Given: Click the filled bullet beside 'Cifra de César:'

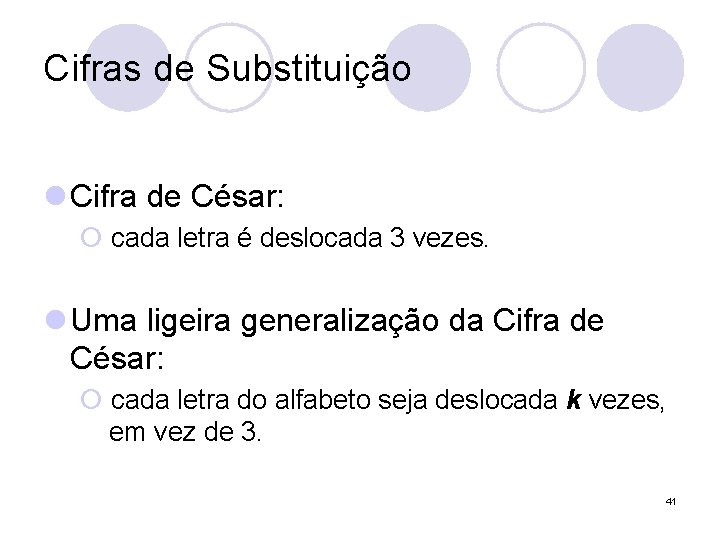Looking at the screenshot, I should pos(57,198).
